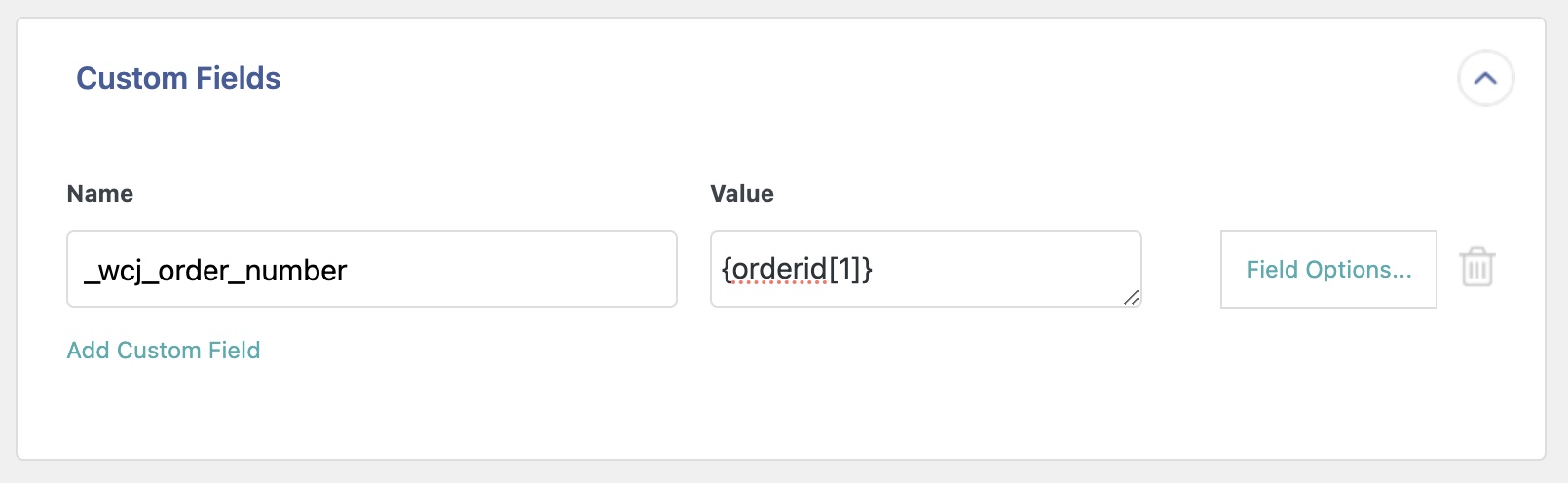Image resolution: width=1568 pixels, height=483 pixels.
Task: Focus the field containing {orderid[1]}
Action: point(925,269)
